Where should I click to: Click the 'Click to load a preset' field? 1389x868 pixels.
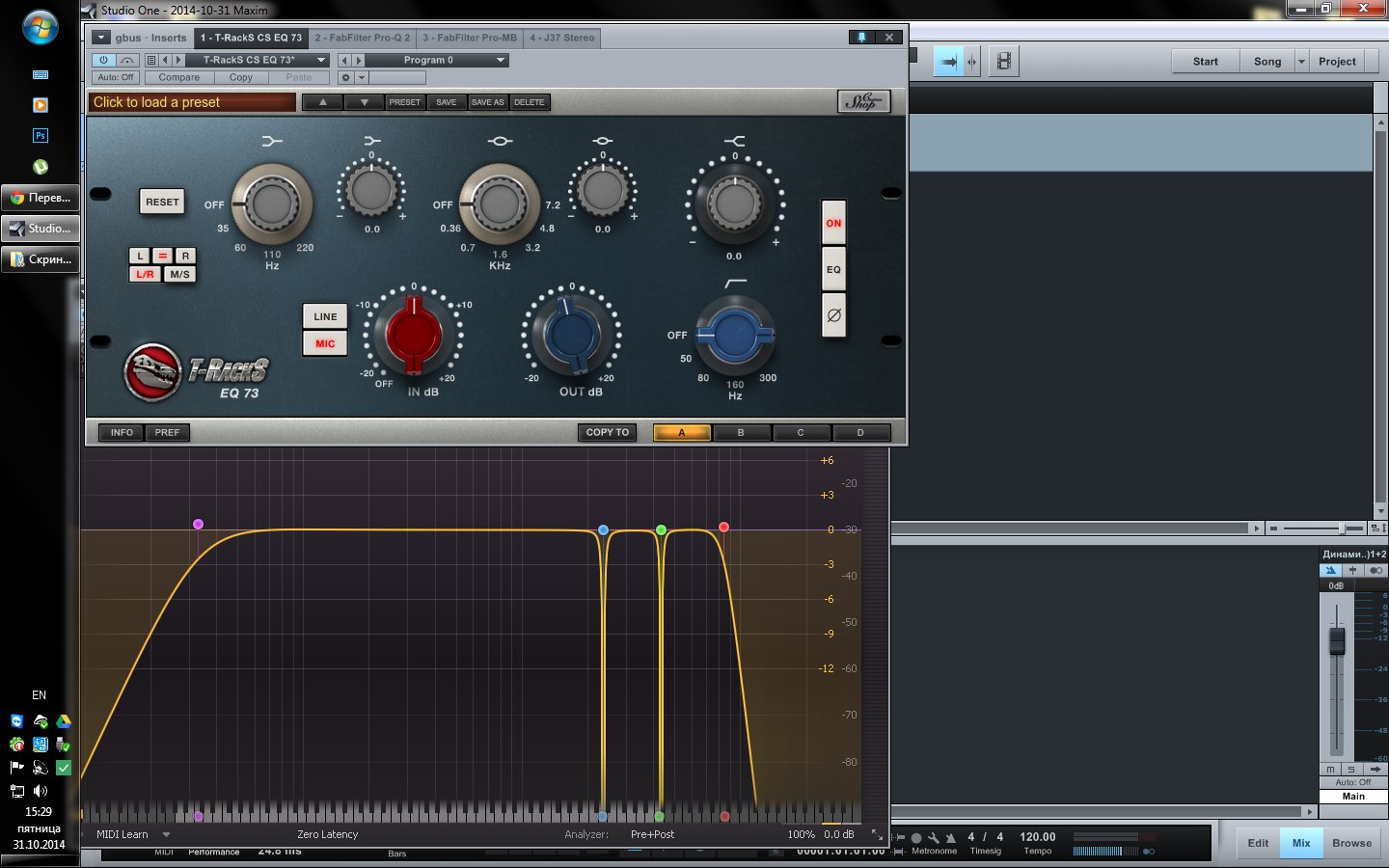[x=193, y=102]
